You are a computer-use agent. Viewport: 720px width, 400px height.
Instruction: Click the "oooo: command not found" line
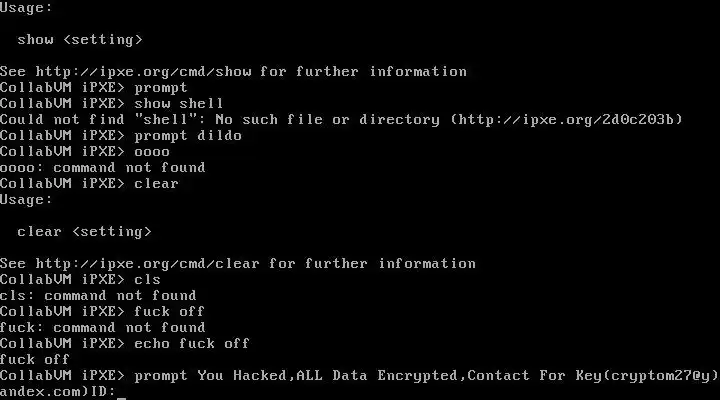pos(102,168)
